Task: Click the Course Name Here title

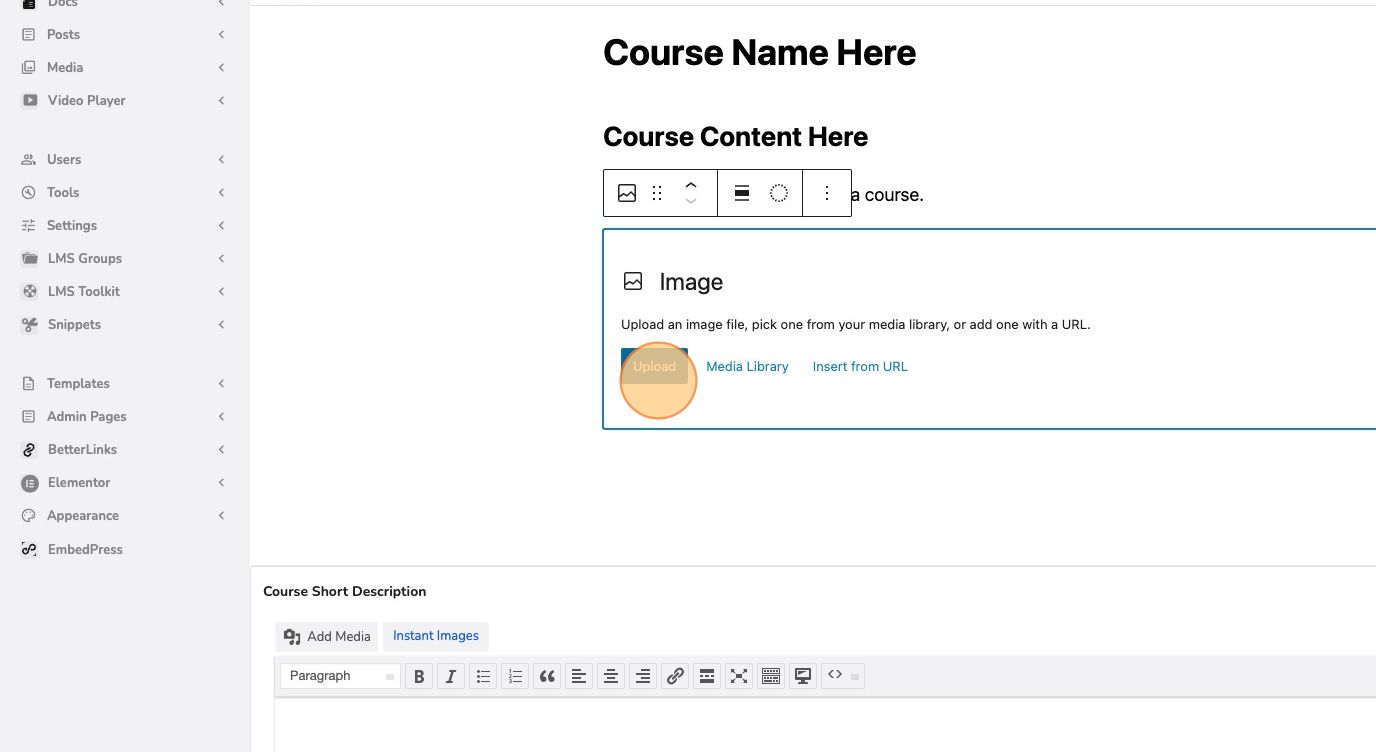Action: 759,52
